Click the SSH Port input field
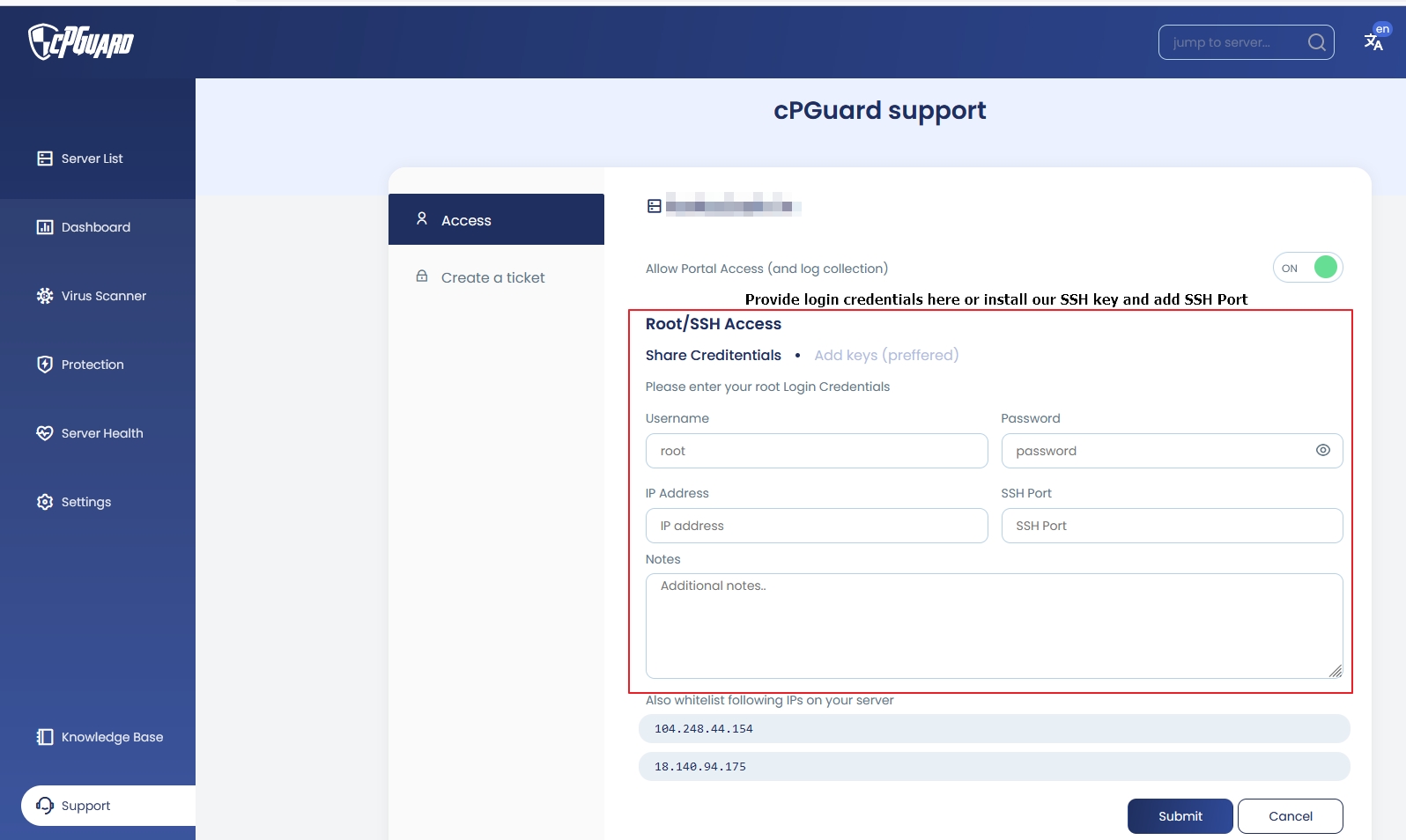This screenshot has height=840, width=1406. [1173, 526]
